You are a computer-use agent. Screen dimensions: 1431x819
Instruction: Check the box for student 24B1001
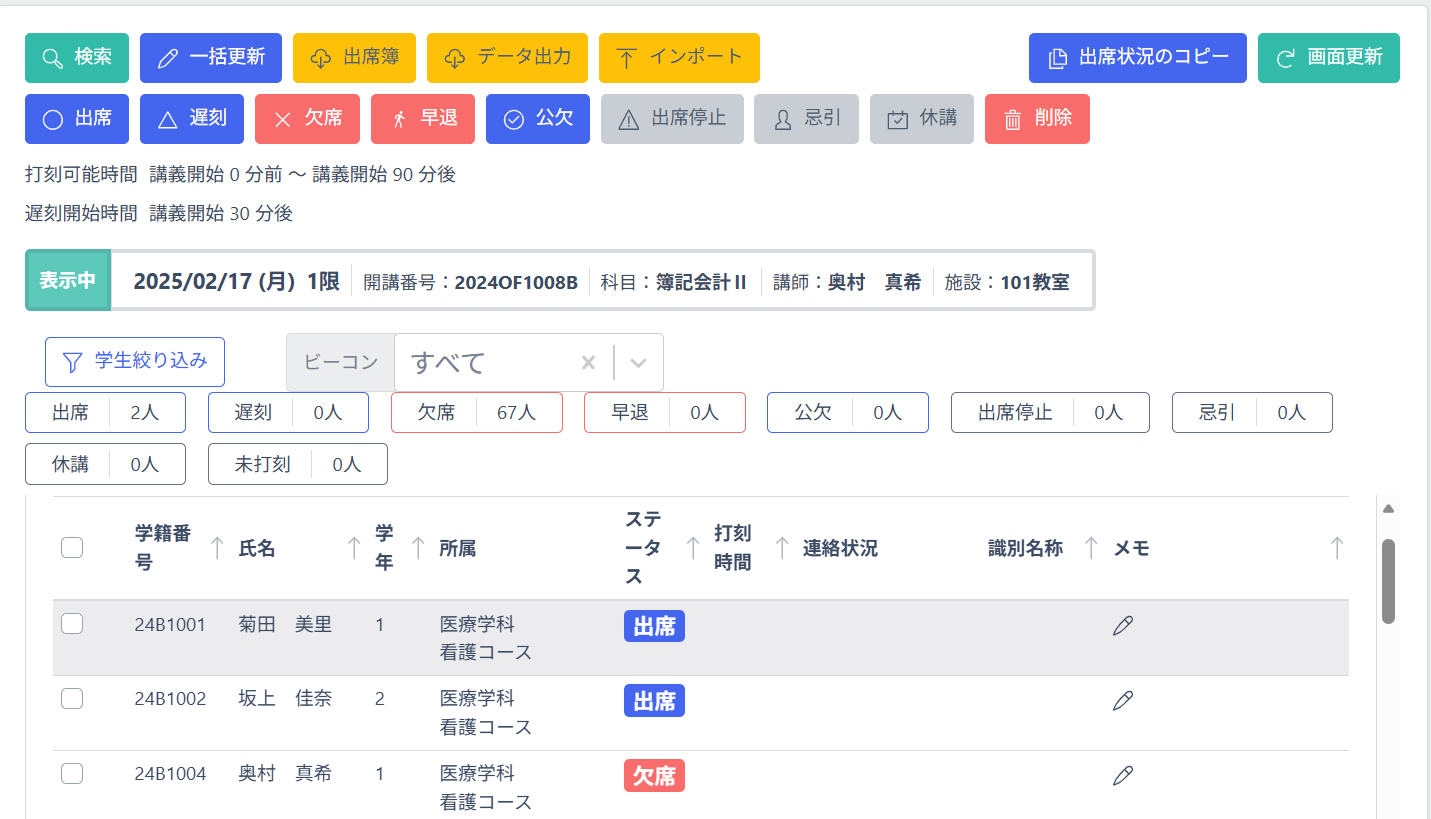tap(72, 624)
